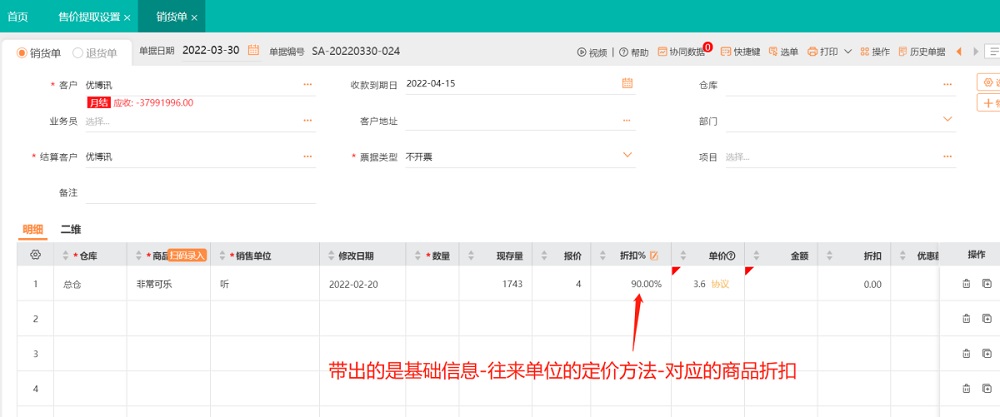Switch to the 首页 tab
Image resolution: width=1000 pixels, height=417 pixels.
tap(17, 17)
